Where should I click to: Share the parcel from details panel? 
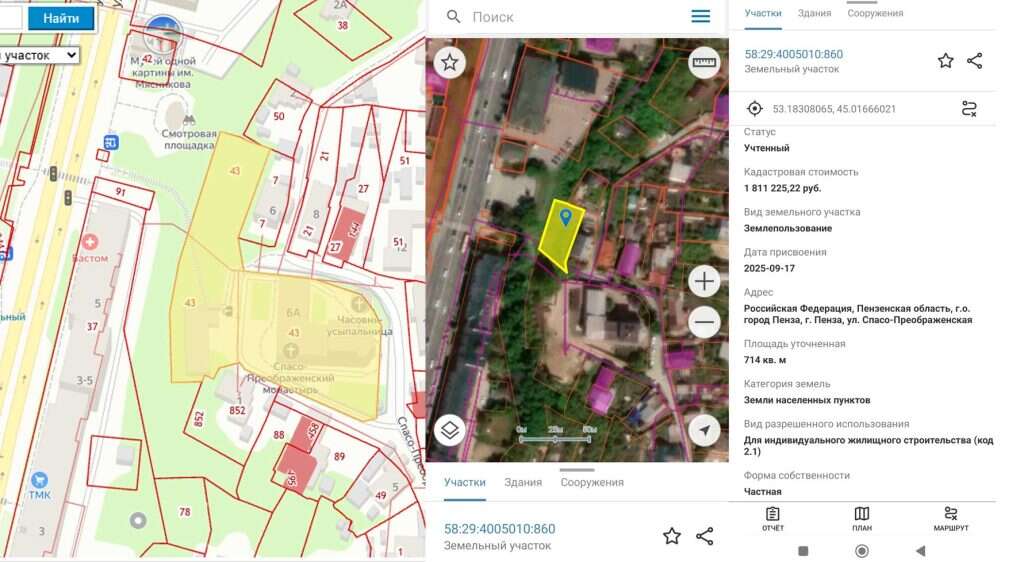coord(974,61)
